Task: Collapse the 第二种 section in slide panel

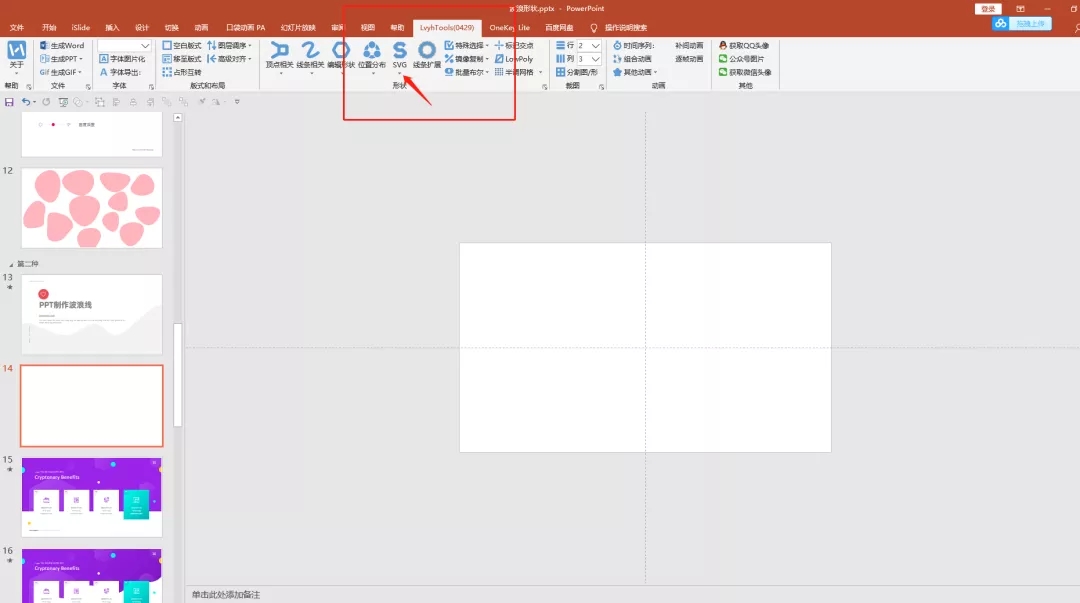Action: pos(12,264)
